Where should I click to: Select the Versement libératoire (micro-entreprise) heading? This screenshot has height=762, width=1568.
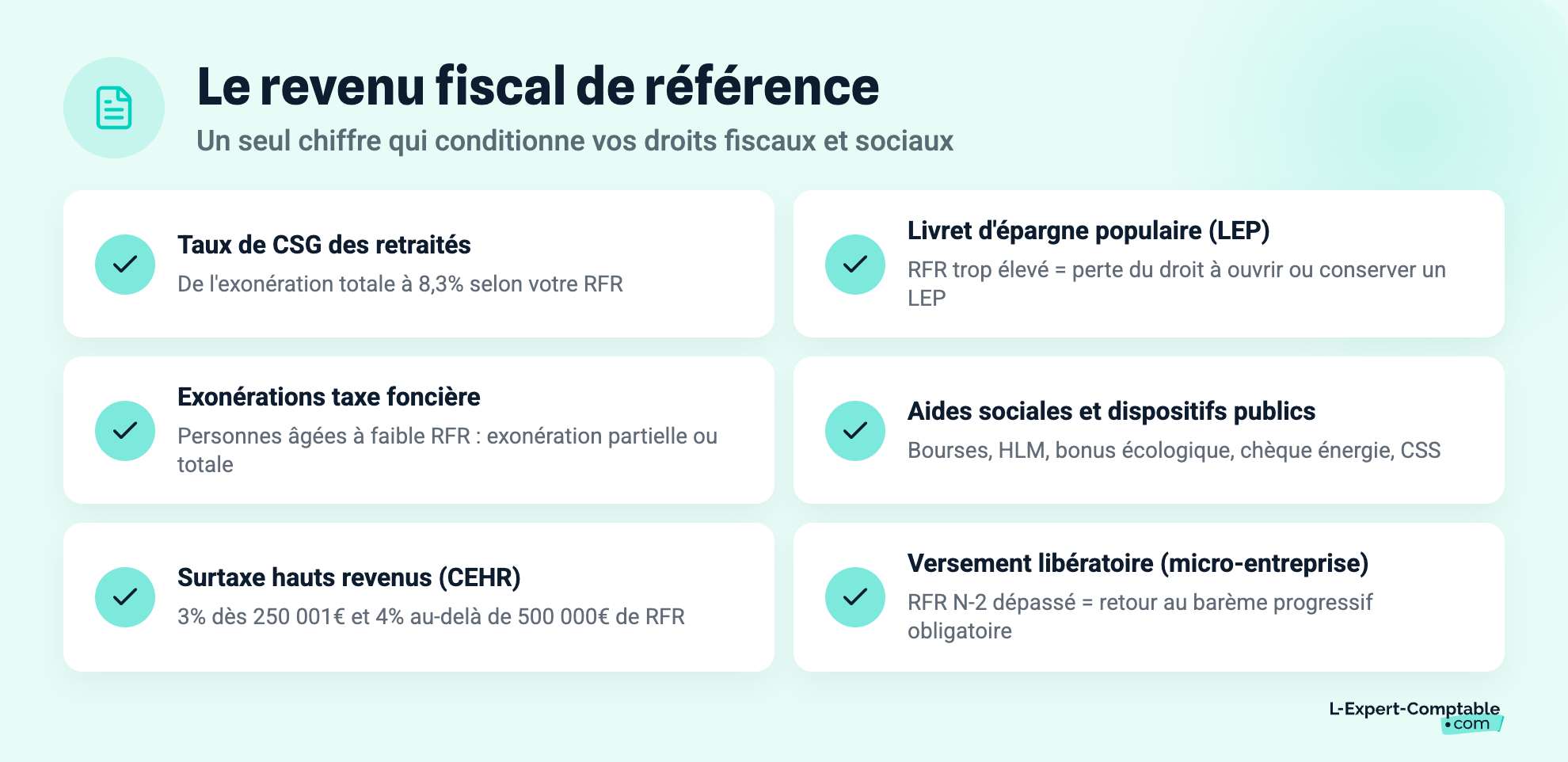click(x=1138, y=563)
